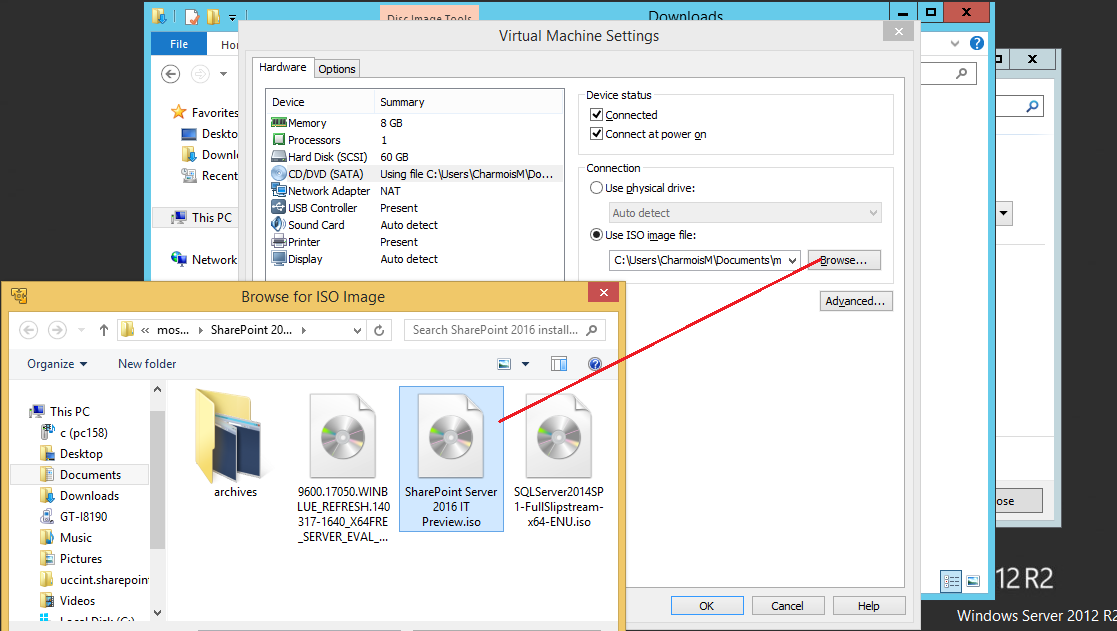
Task: Confirm settings with the OK button
Action: (707, 606)
